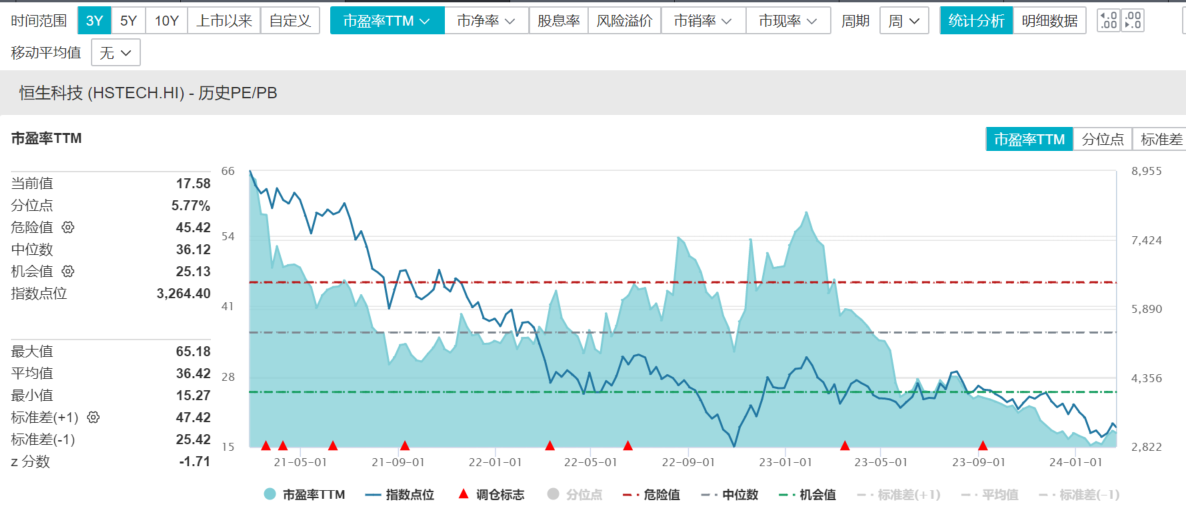Click red rebalance triangle at 23-09-01
This screenshot has width=1186, height=511.
(983, 445)
